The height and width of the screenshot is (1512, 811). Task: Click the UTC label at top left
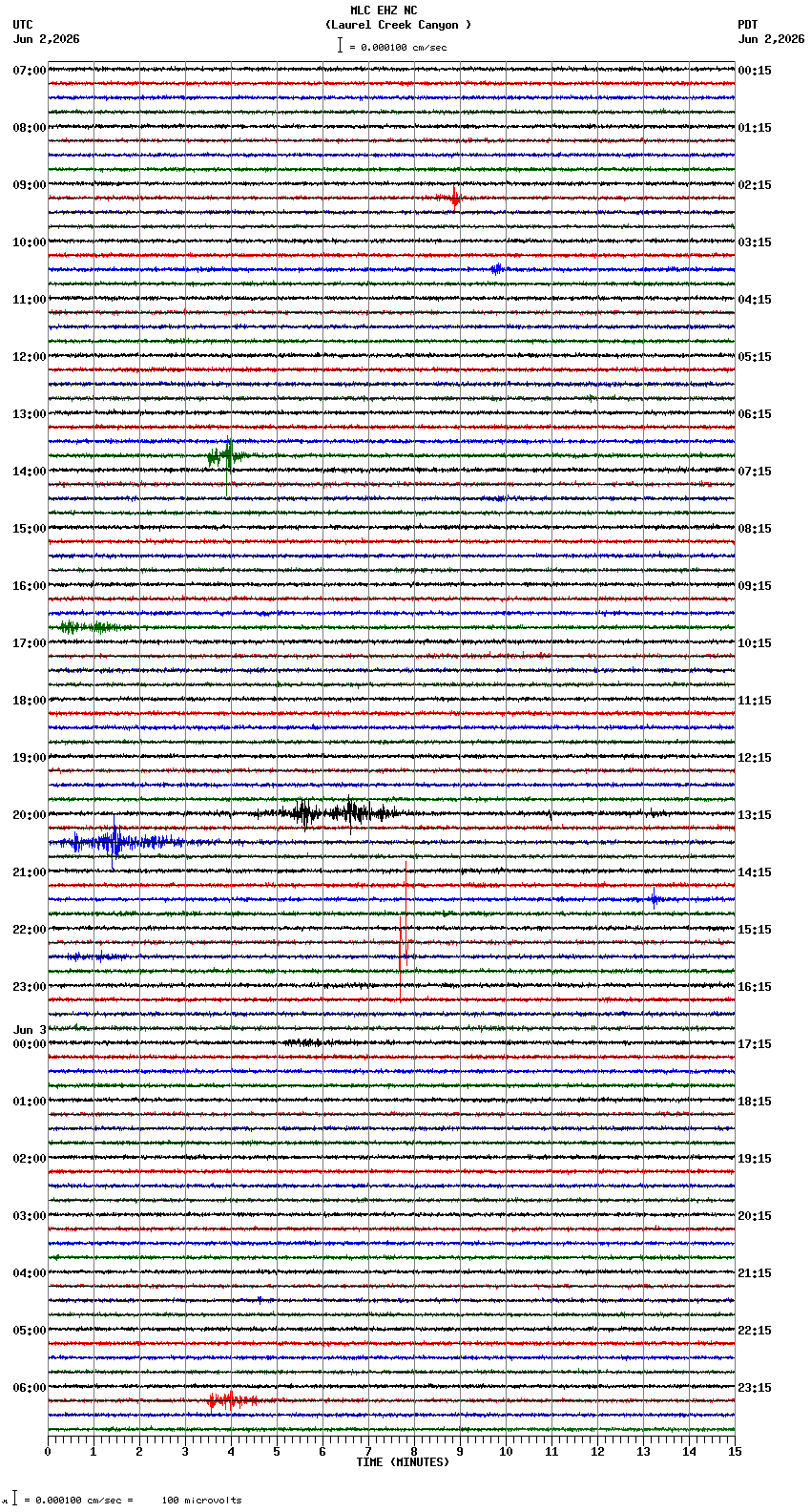point(23,25)
